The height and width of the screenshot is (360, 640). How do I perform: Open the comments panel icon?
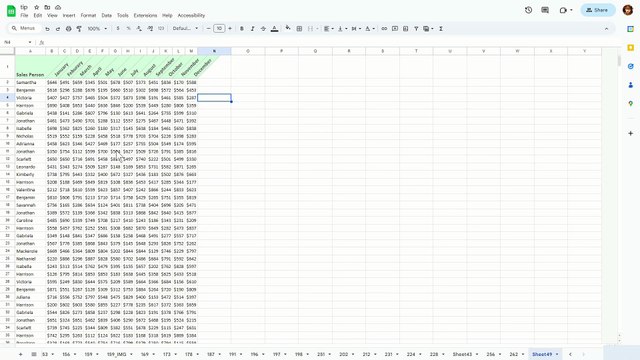tap(545, 10)
